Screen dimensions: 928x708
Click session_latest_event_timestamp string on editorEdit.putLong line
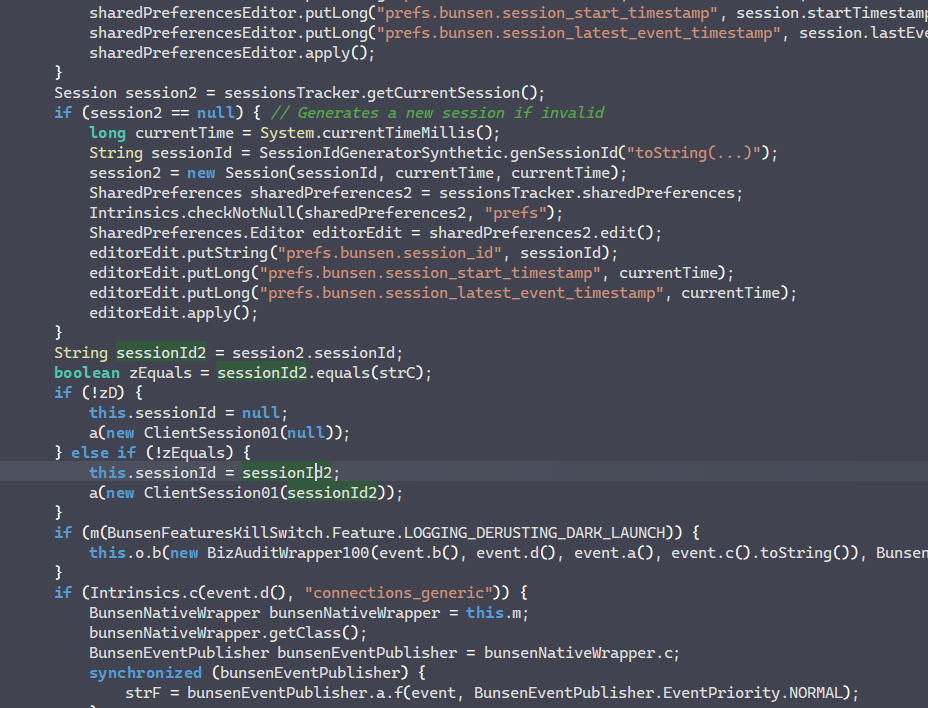(x=461, y=293)
